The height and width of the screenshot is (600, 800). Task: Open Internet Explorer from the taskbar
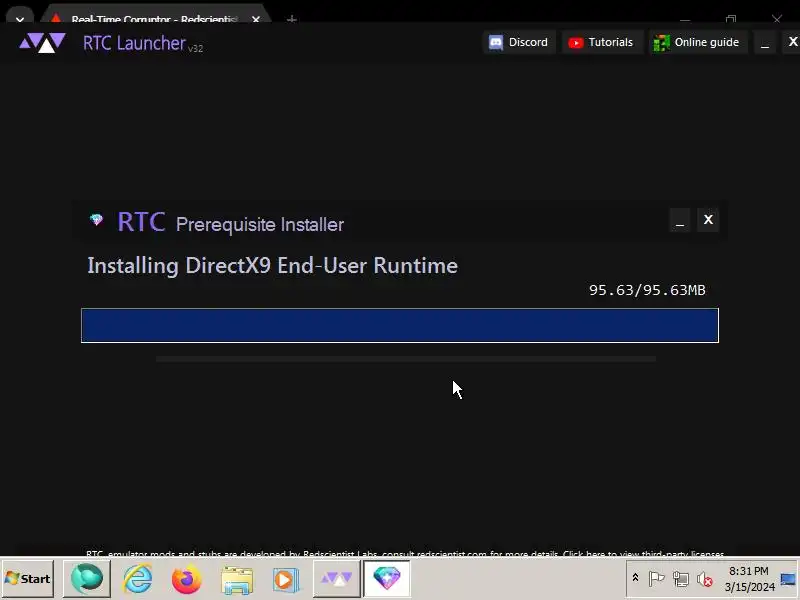coord(138,579)
